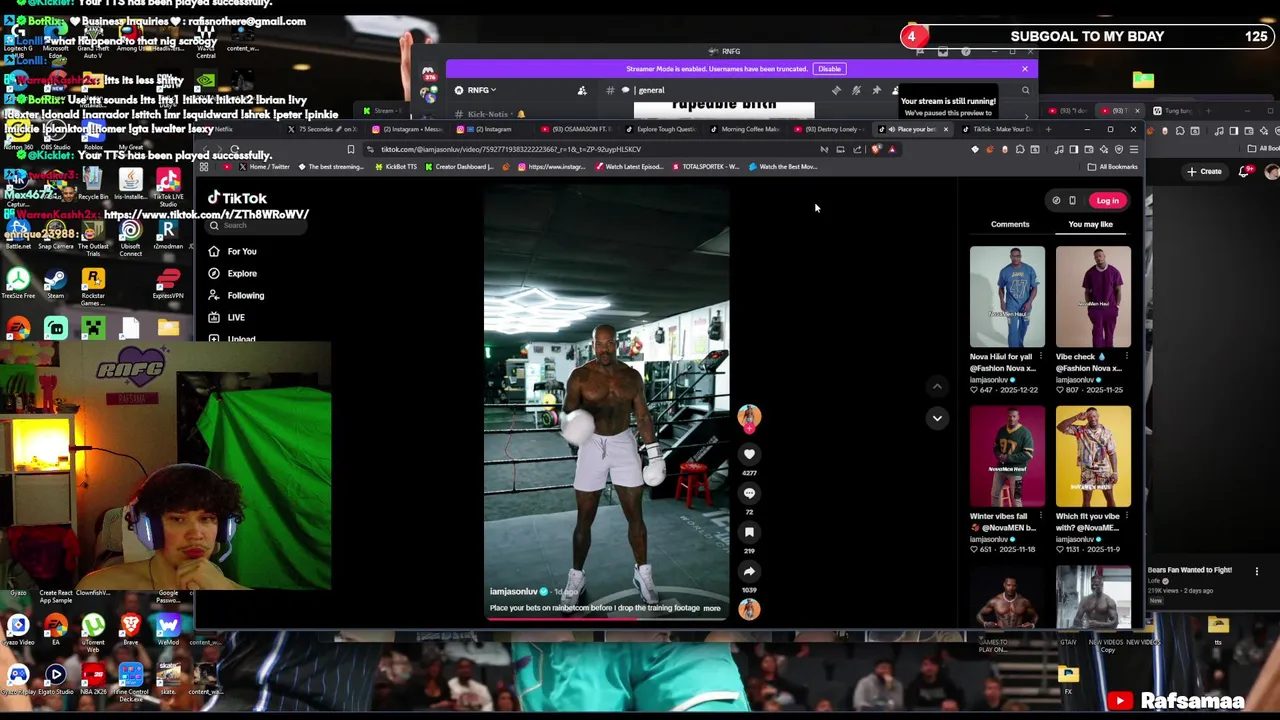Disable Streamer Mode in the Discord banner
Screen dimensions: 1280x720
829,69
